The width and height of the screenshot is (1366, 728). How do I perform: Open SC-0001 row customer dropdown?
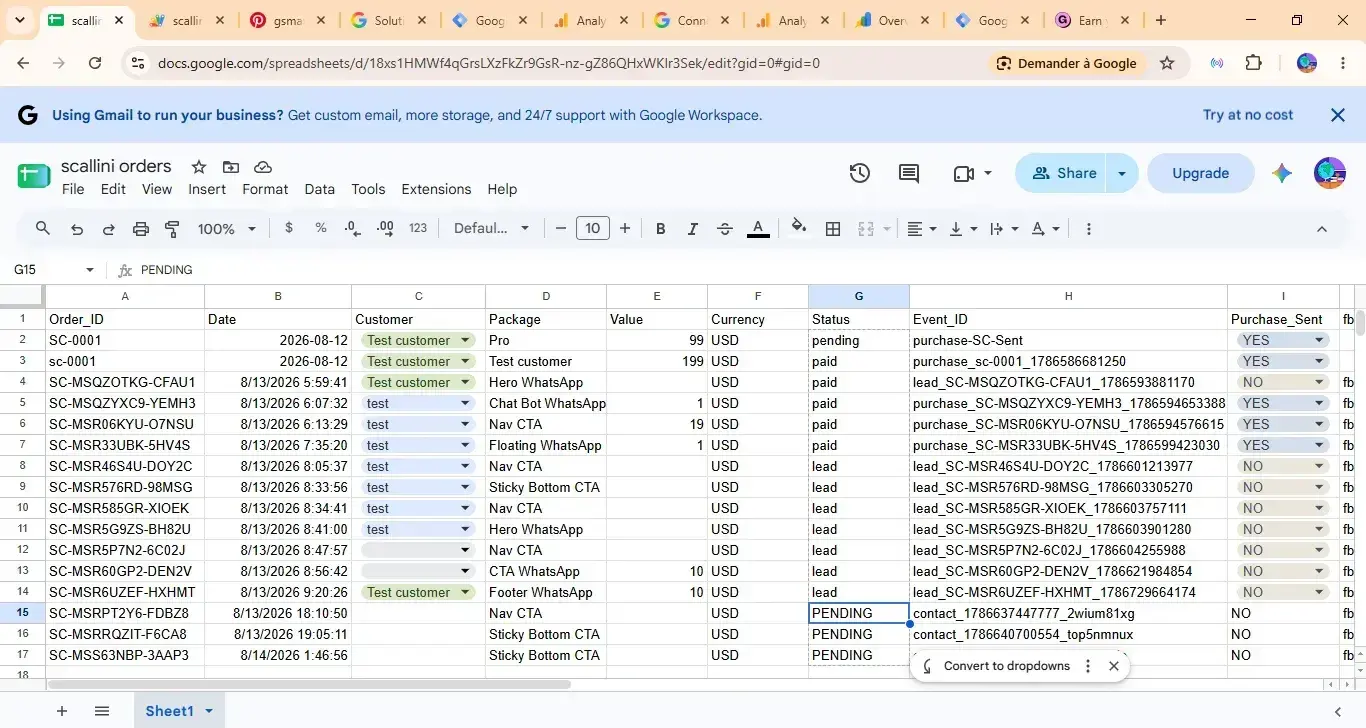click(465, 341)
